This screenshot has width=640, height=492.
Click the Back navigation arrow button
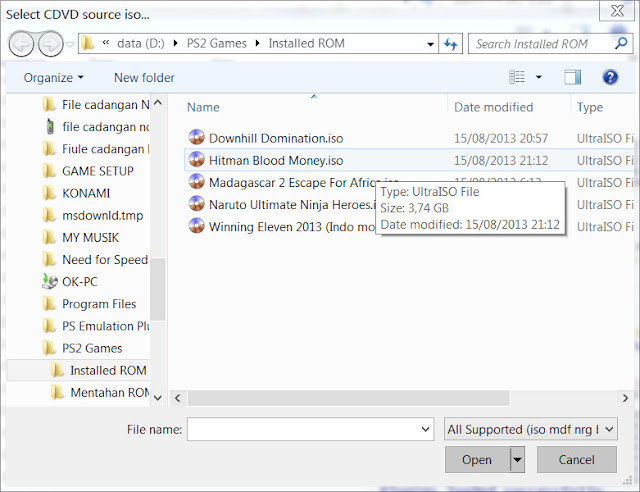(21, 44)
